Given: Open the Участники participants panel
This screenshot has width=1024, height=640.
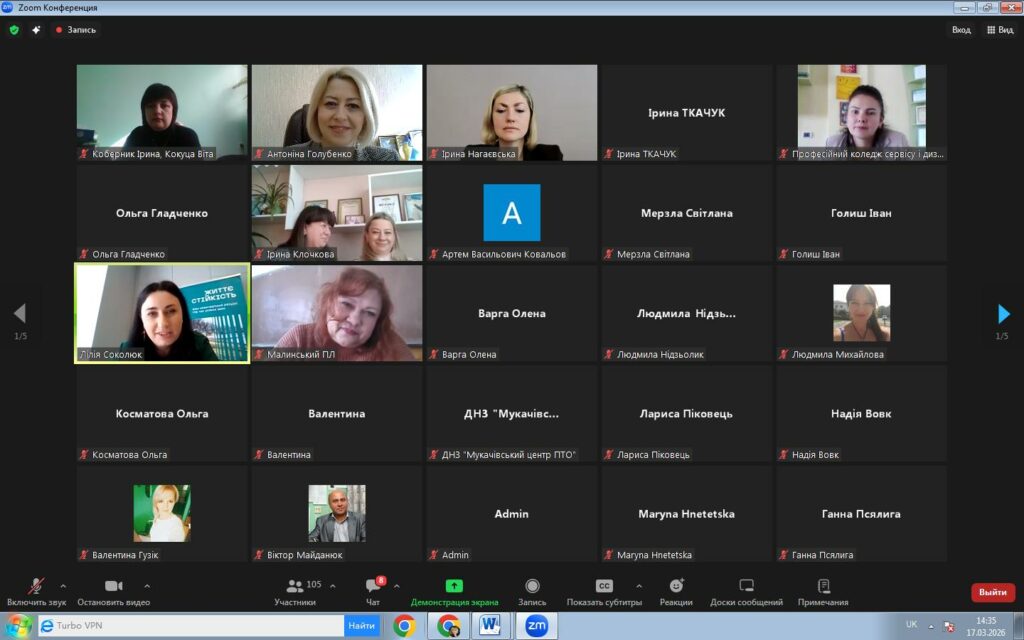Looking at the screenshot, I should [x=295, y=587].
